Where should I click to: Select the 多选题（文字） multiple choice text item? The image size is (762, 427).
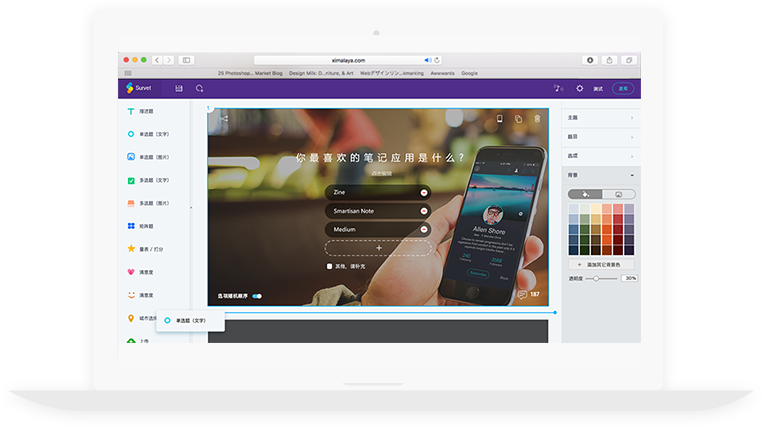coord(148,180)
